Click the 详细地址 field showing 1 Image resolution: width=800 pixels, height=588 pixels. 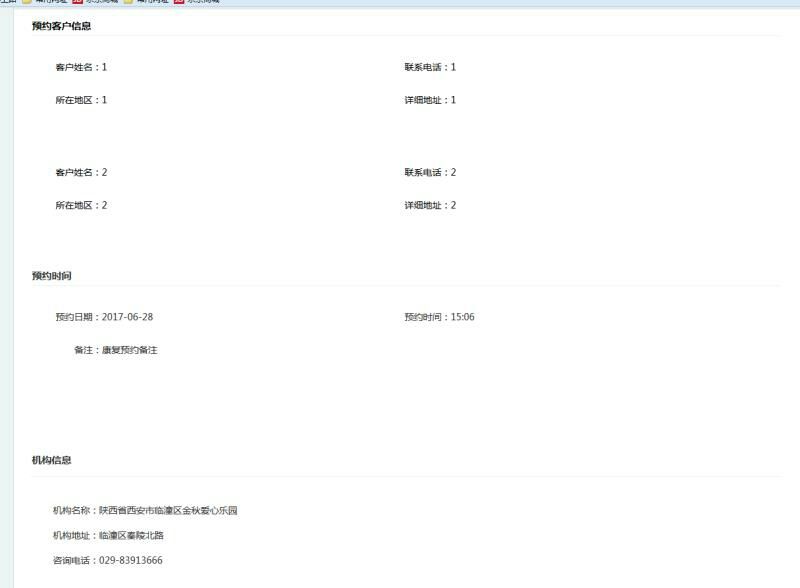coord(430,100)
